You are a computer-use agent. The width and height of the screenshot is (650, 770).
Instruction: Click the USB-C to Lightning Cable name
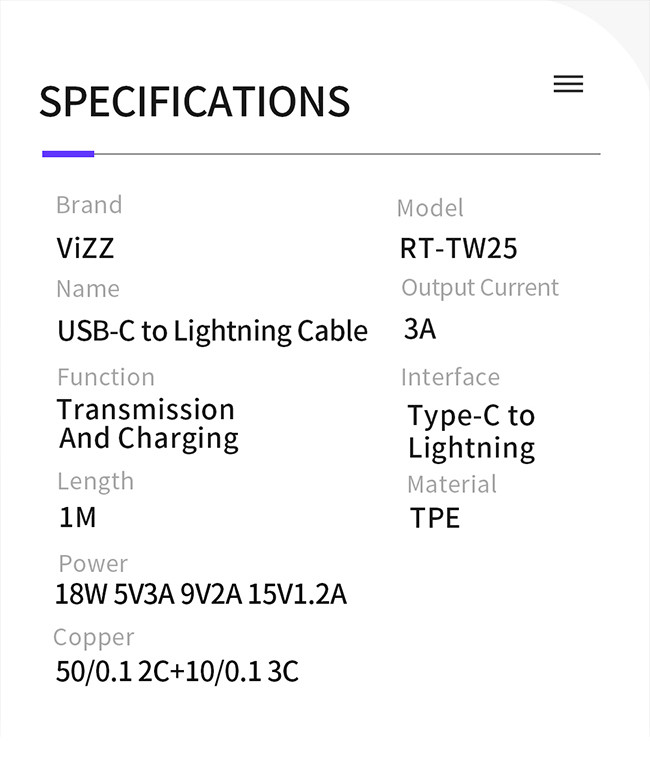click(212, 331)
